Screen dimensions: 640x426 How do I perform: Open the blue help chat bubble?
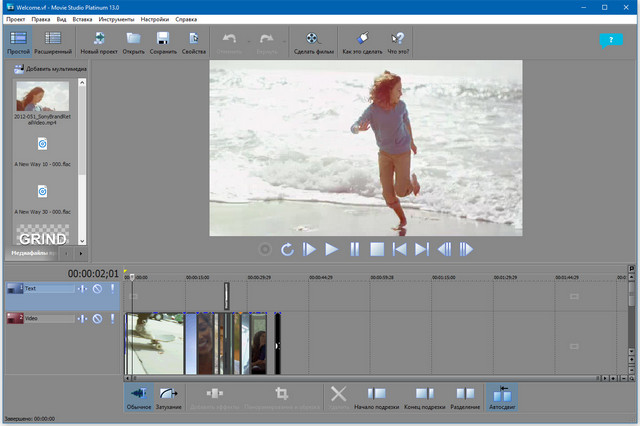click(x=611, y=40)
